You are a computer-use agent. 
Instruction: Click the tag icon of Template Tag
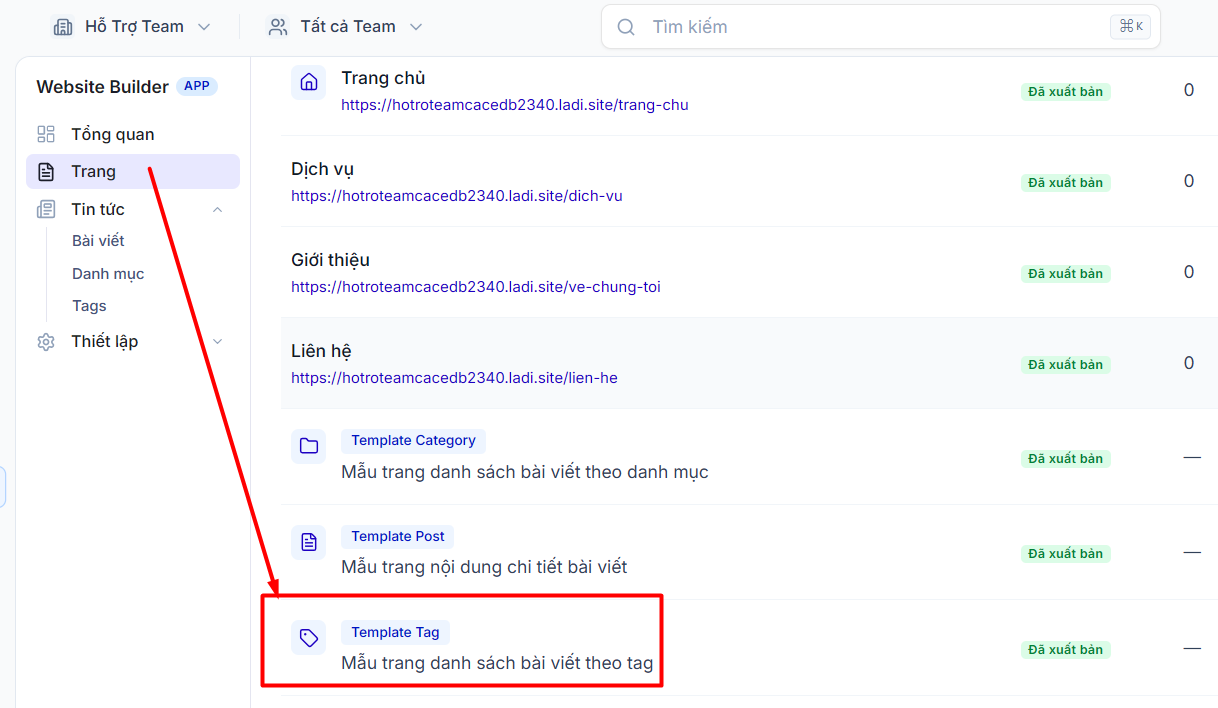click(x=309, y=637)
